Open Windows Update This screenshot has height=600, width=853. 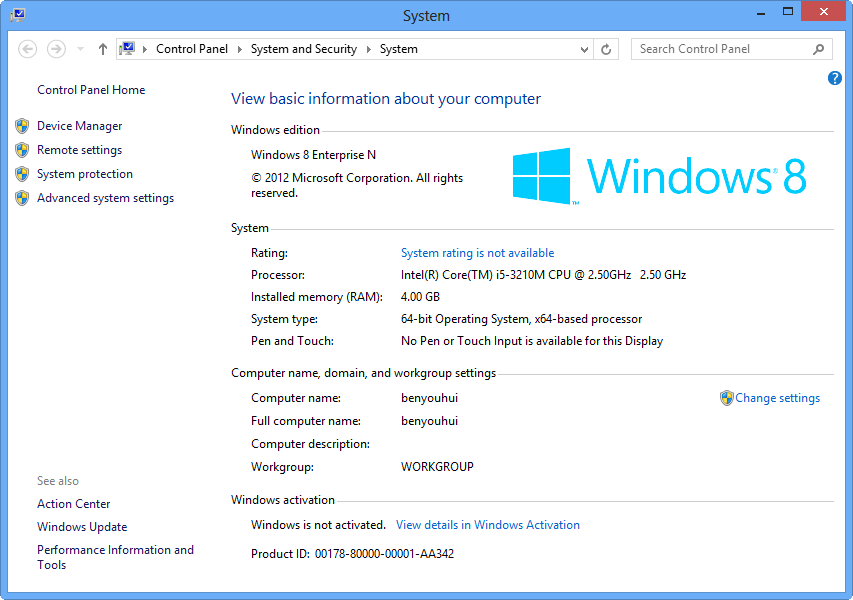coord(82,527)
